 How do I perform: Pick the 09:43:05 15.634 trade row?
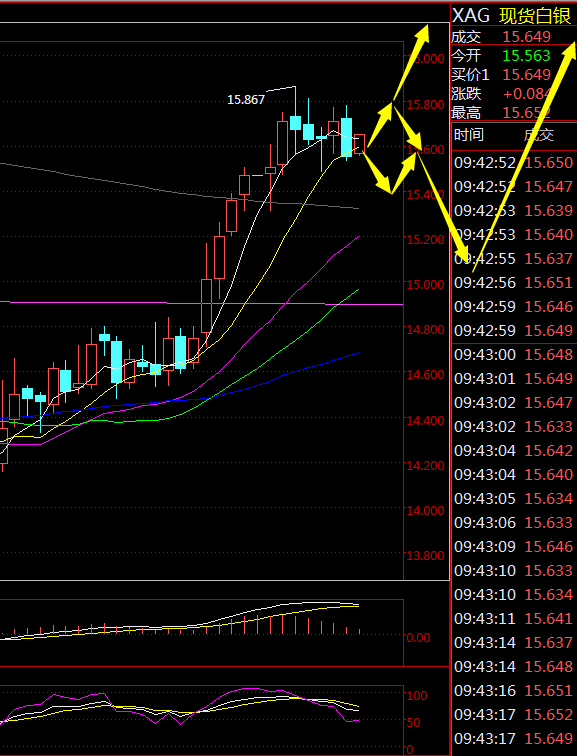[x=513, y=499]
